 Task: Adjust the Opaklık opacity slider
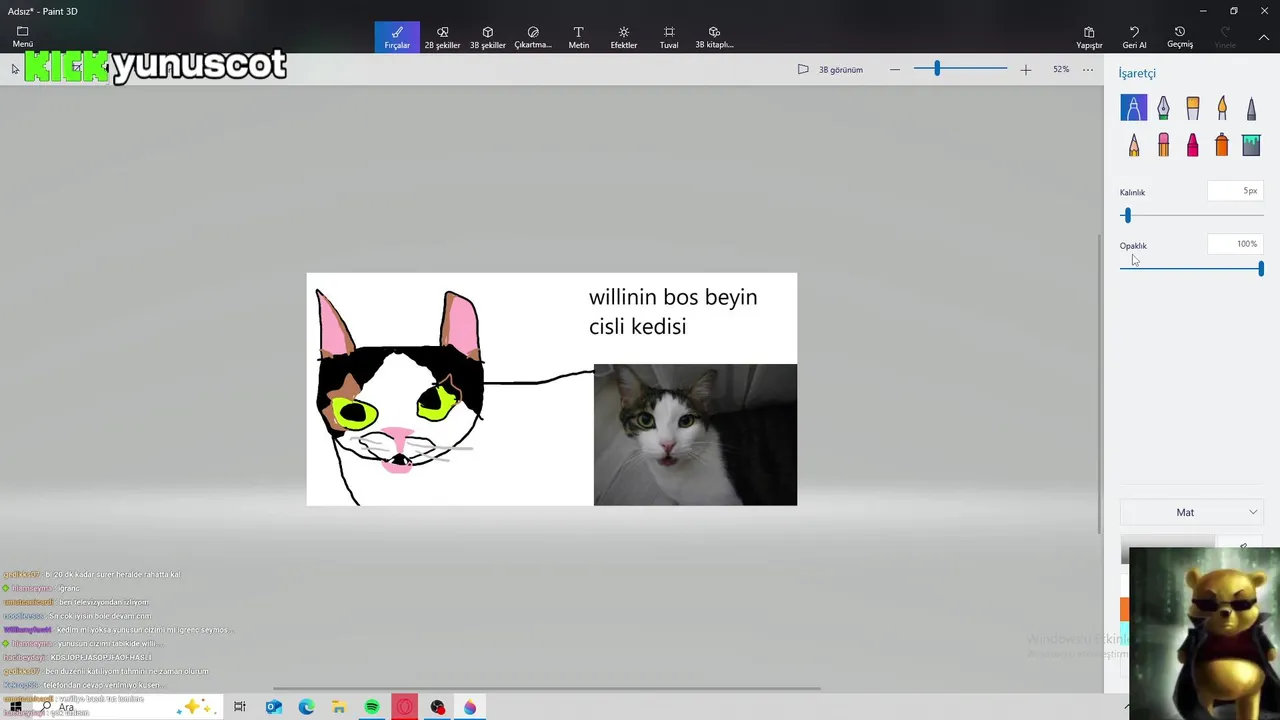pos(1191,268)
